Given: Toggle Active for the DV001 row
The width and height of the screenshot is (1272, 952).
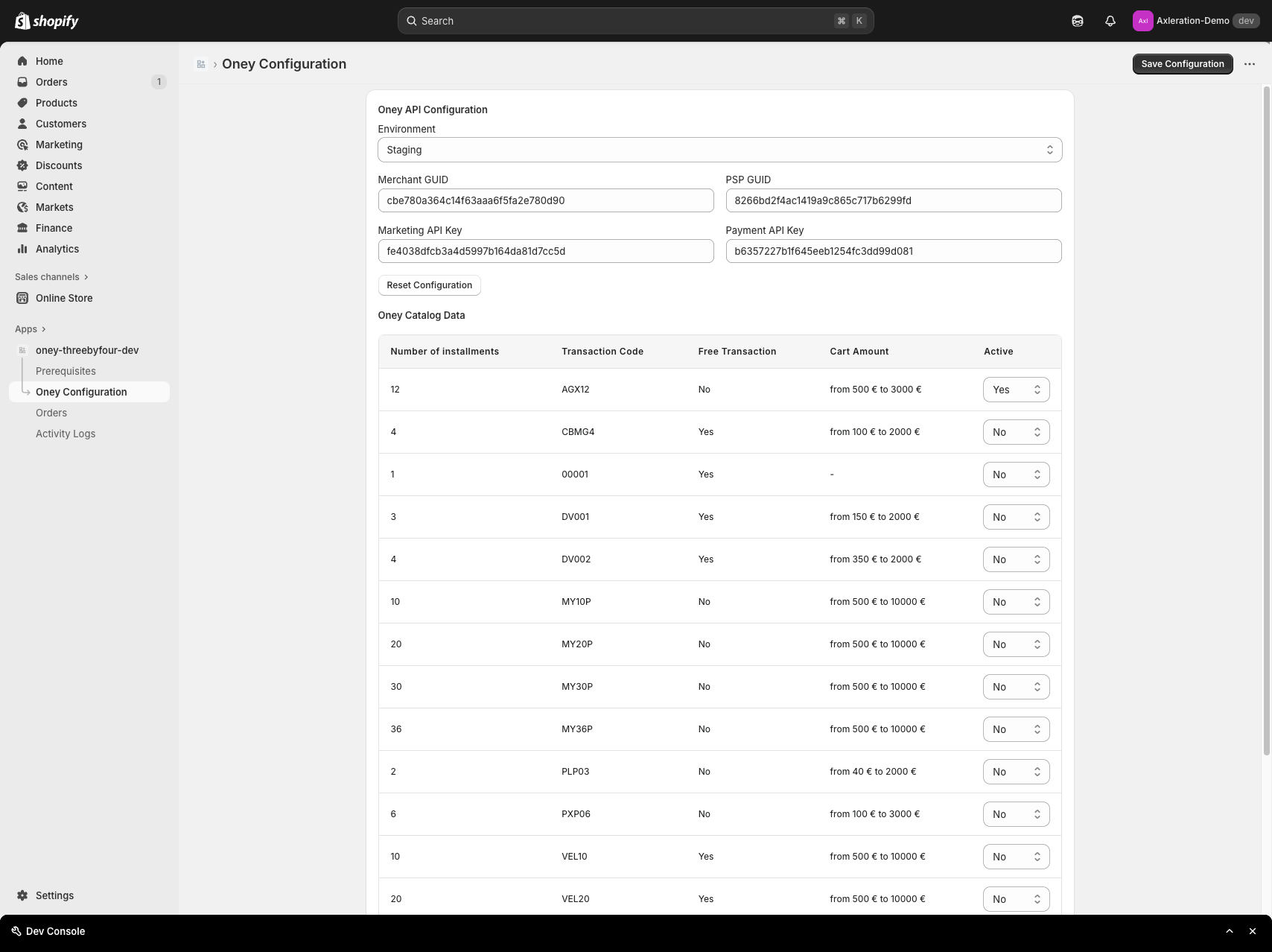Looking at the screenshot, I should (1016, 516).
